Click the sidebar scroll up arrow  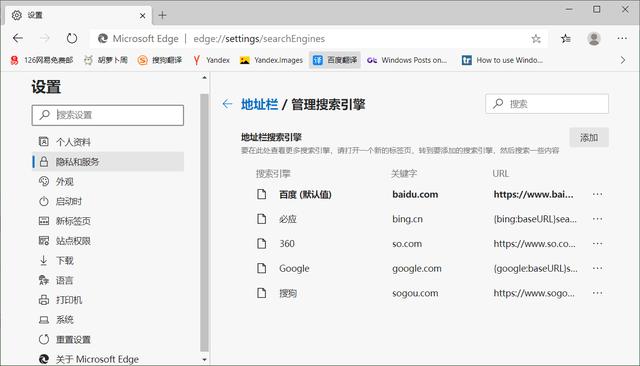(x=204, y=78)
